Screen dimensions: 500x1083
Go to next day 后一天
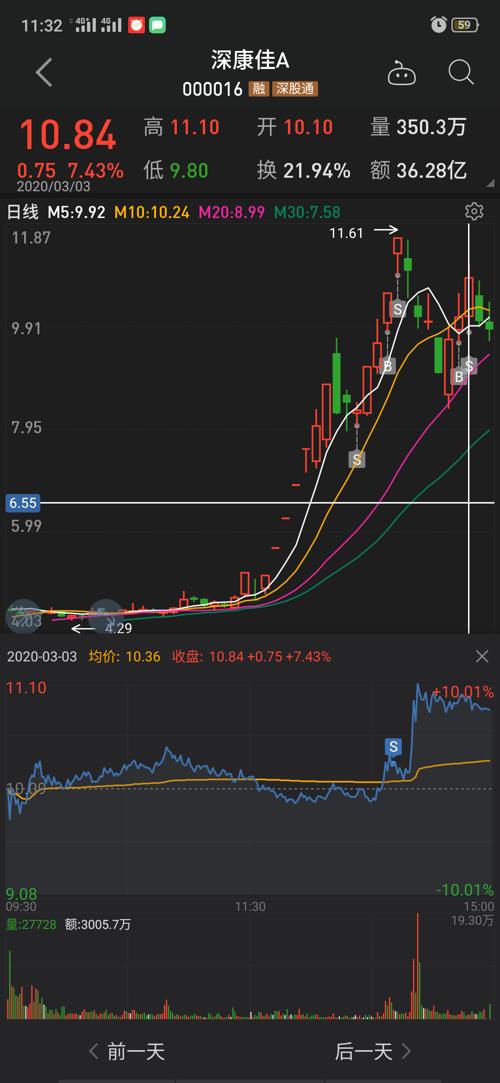tap(373, 1052)
